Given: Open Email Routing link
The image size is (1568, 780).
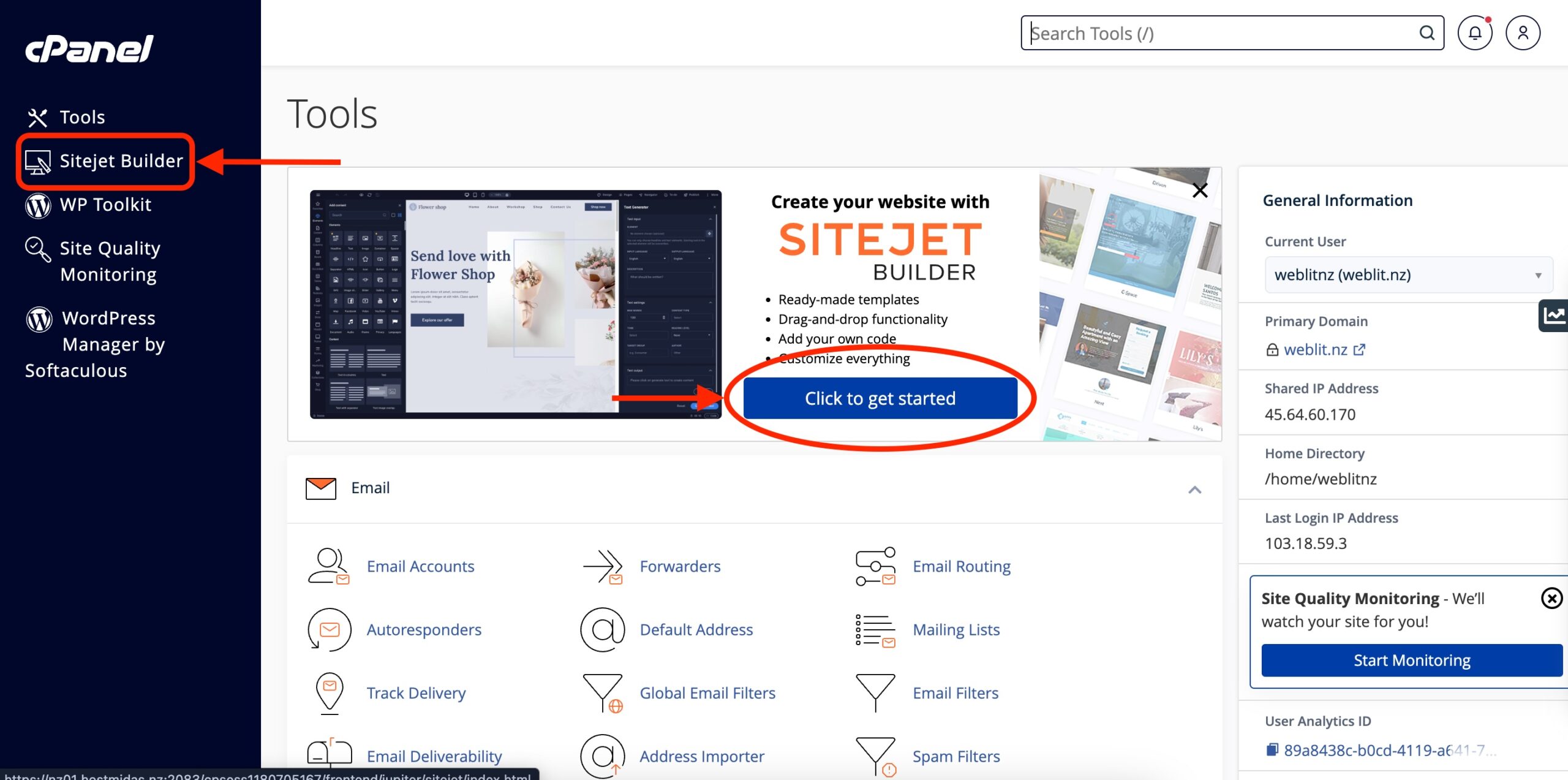Looking at the screenshot, I should coord(962,566).
